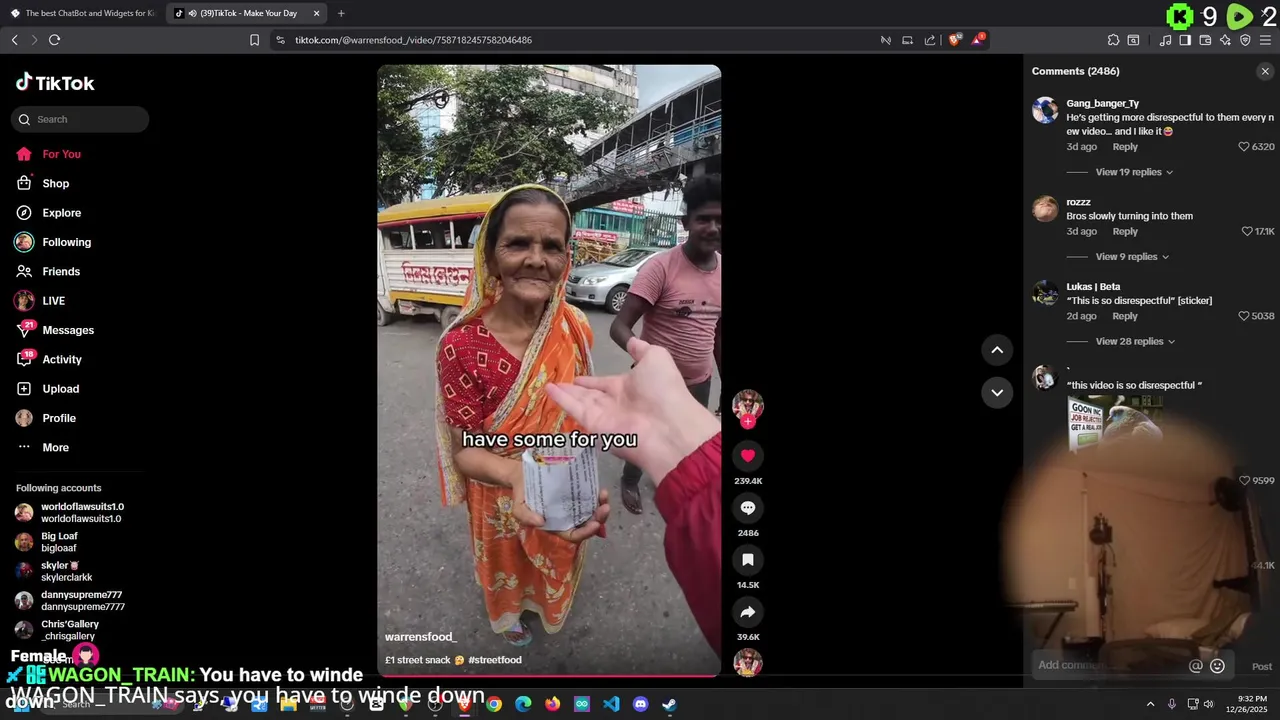This screenshot has height=720, width=1280.
Task: Open Visual Studio Code from the taskbar
Action: (x=612, y=704)
